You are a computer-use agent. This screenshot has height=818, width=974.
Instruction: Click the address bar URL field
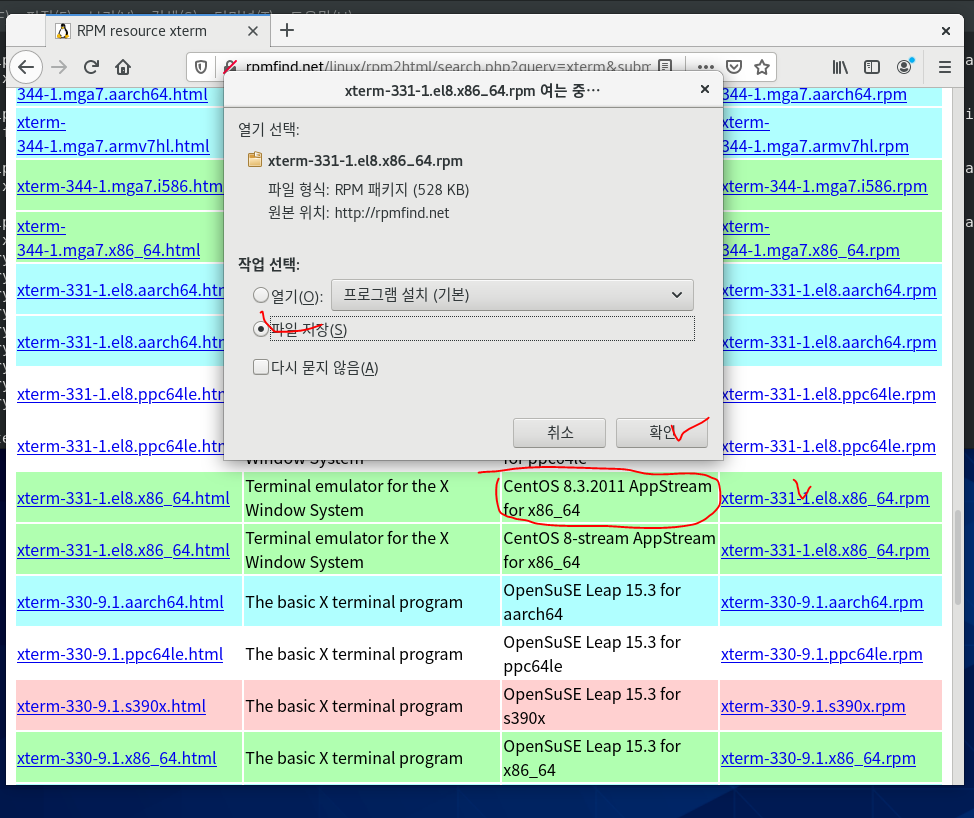pos(447,66)
